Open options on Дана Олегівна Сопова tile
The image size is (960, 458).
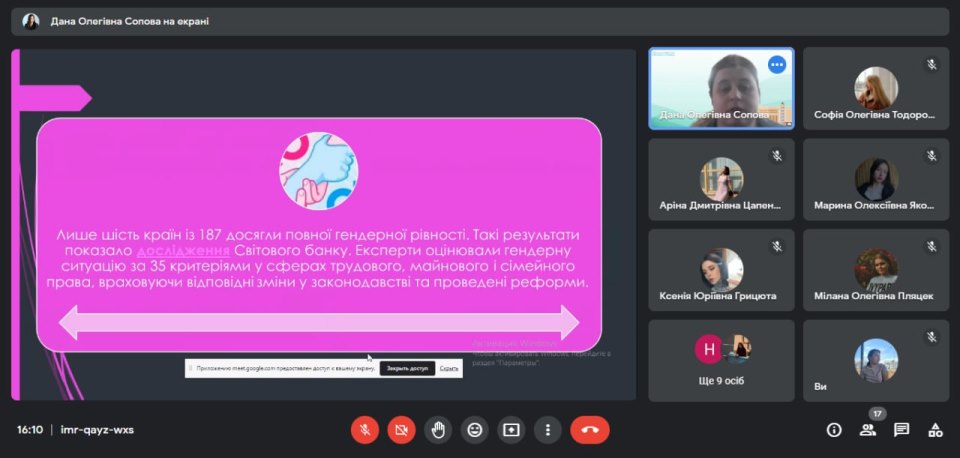777,64
